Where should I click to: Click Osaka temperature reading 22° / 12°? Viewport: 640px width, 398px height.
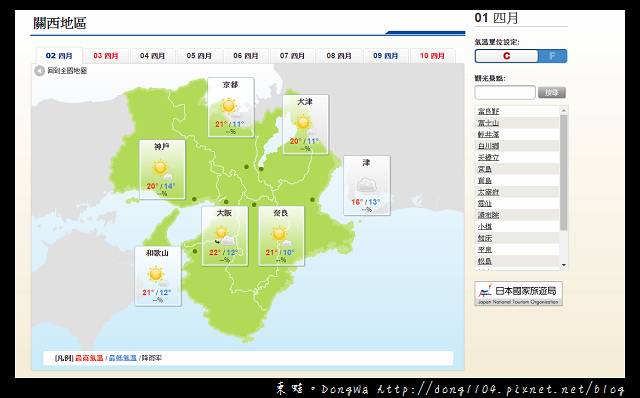pyautogui.click(x=223, y=253)
